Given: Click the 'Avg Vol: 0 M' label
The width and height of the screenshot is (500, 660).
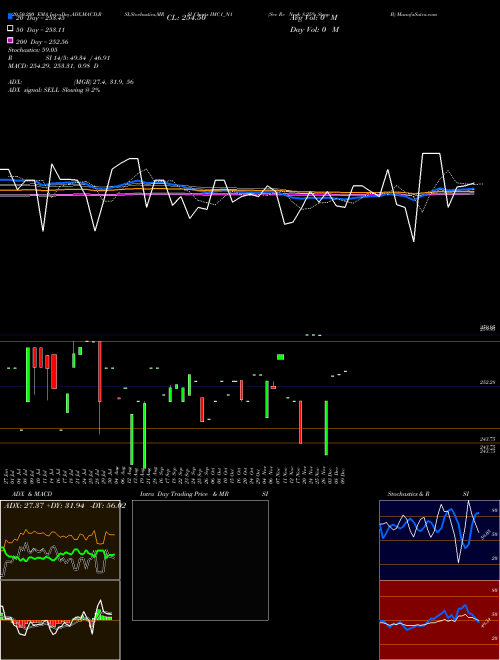Looking at the screenshot, I should [x=314, y=18].
